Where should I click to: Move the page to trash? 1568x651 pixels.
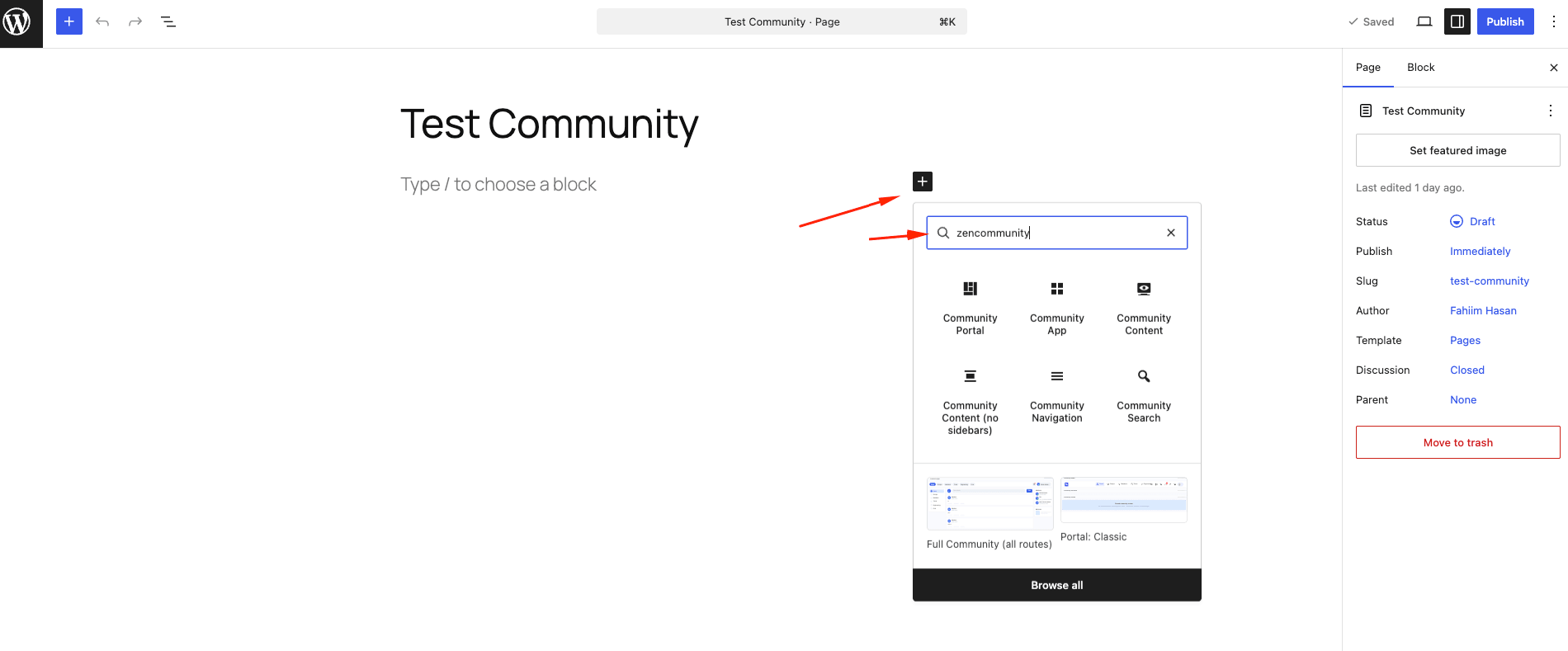[x=1458, y=442]
